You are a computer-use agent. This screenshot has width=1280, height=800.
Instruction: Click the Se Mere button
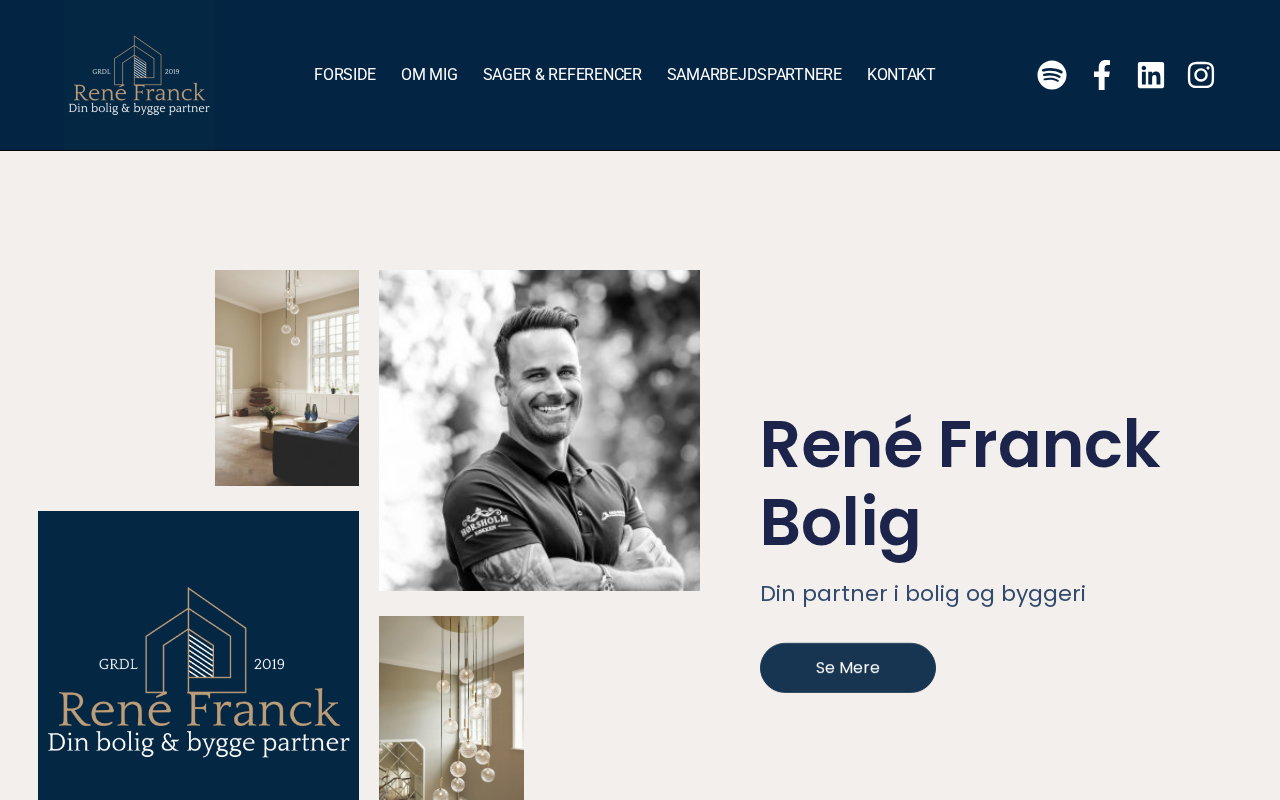848,668
